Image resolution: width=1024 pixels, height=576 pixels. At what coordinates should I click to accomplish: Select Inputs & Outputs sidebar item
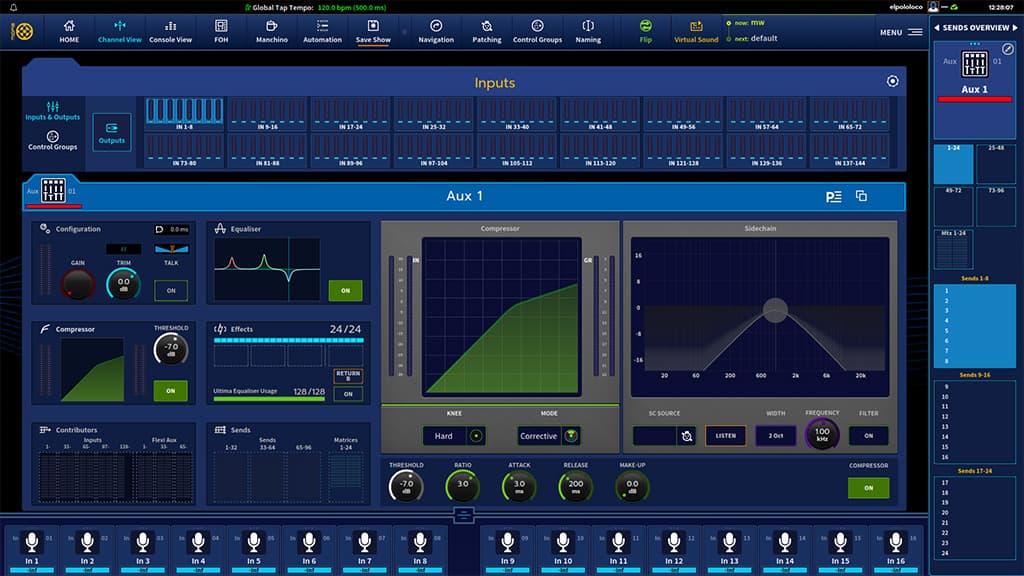[x=52, y=111]
